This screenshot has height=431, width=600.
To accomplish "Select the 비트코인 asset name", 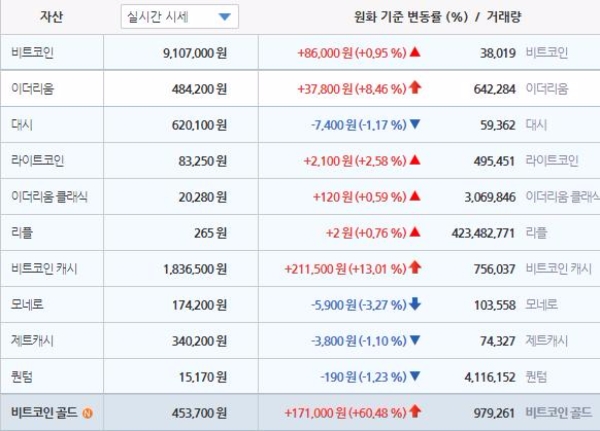I will click(x=32, y=52).
